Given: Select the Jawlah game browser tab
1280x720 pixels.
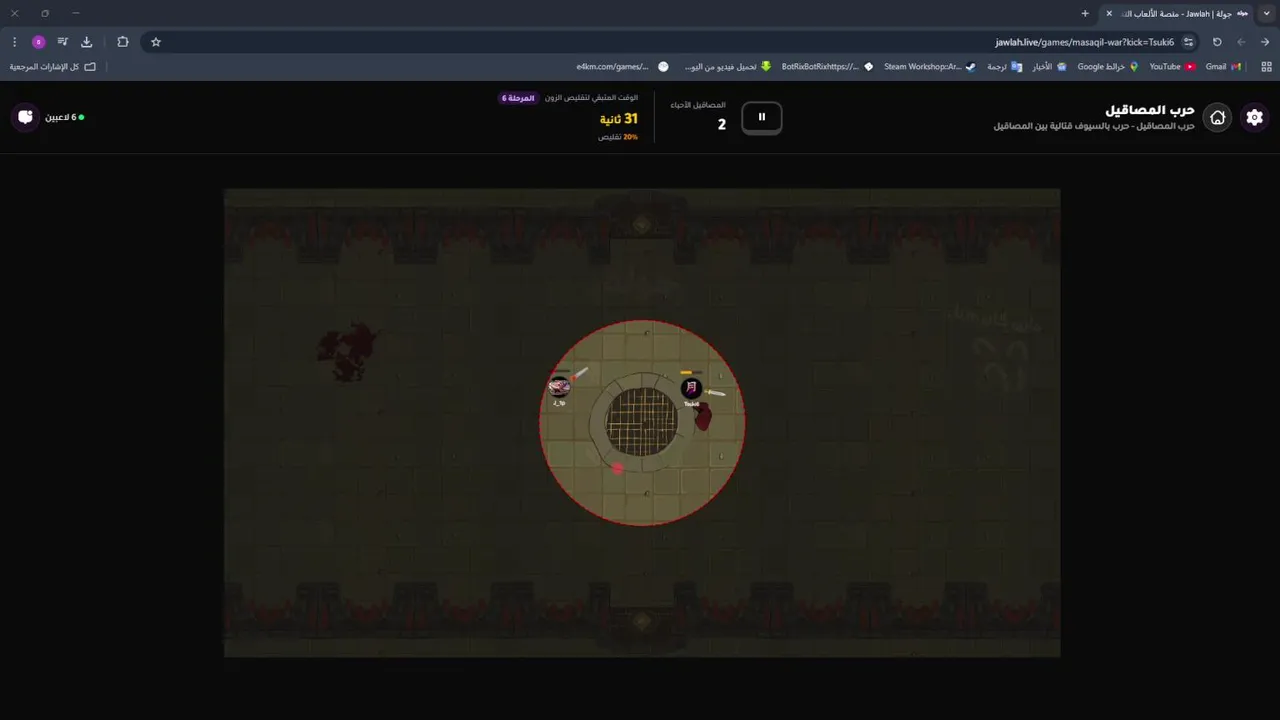Looking at the screenshot, I should coord(1177,13).
